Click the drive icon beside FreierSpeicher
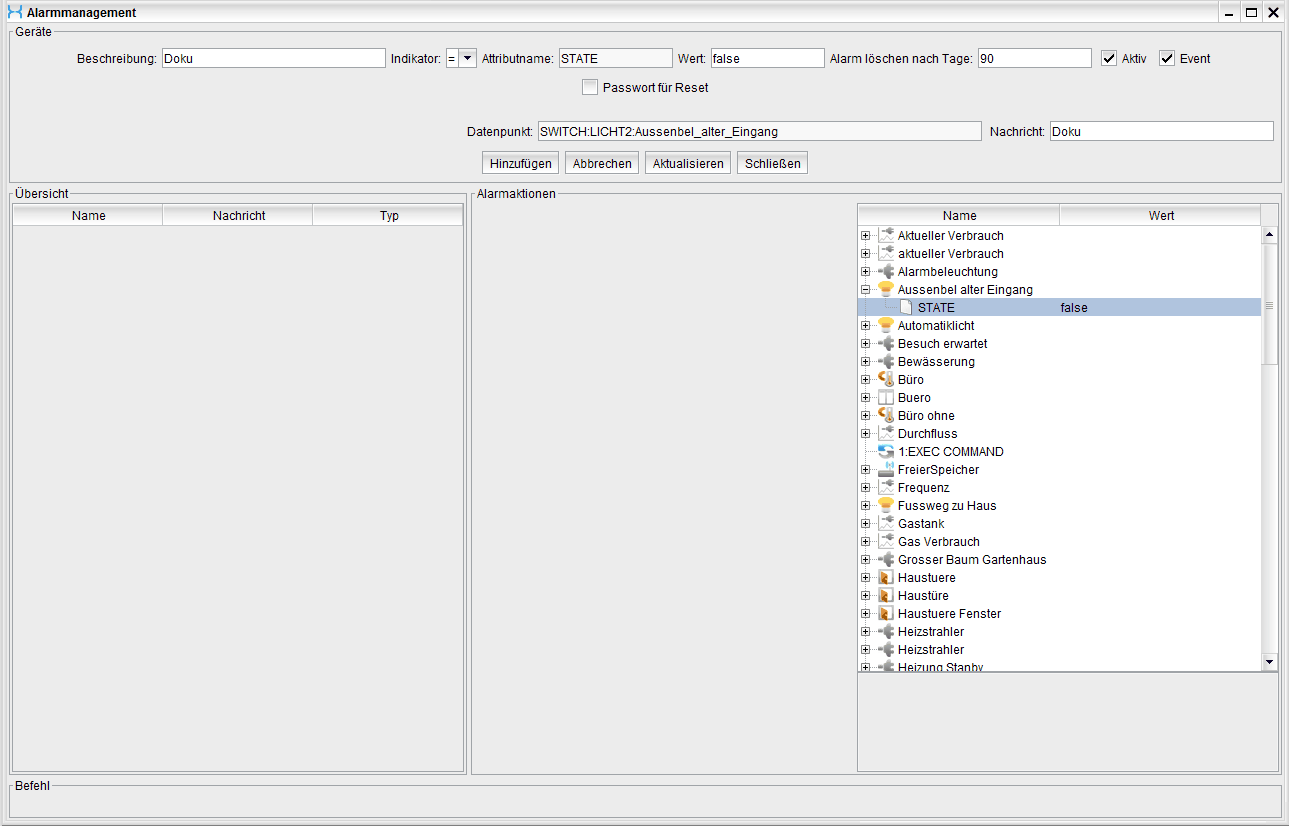 885,470
